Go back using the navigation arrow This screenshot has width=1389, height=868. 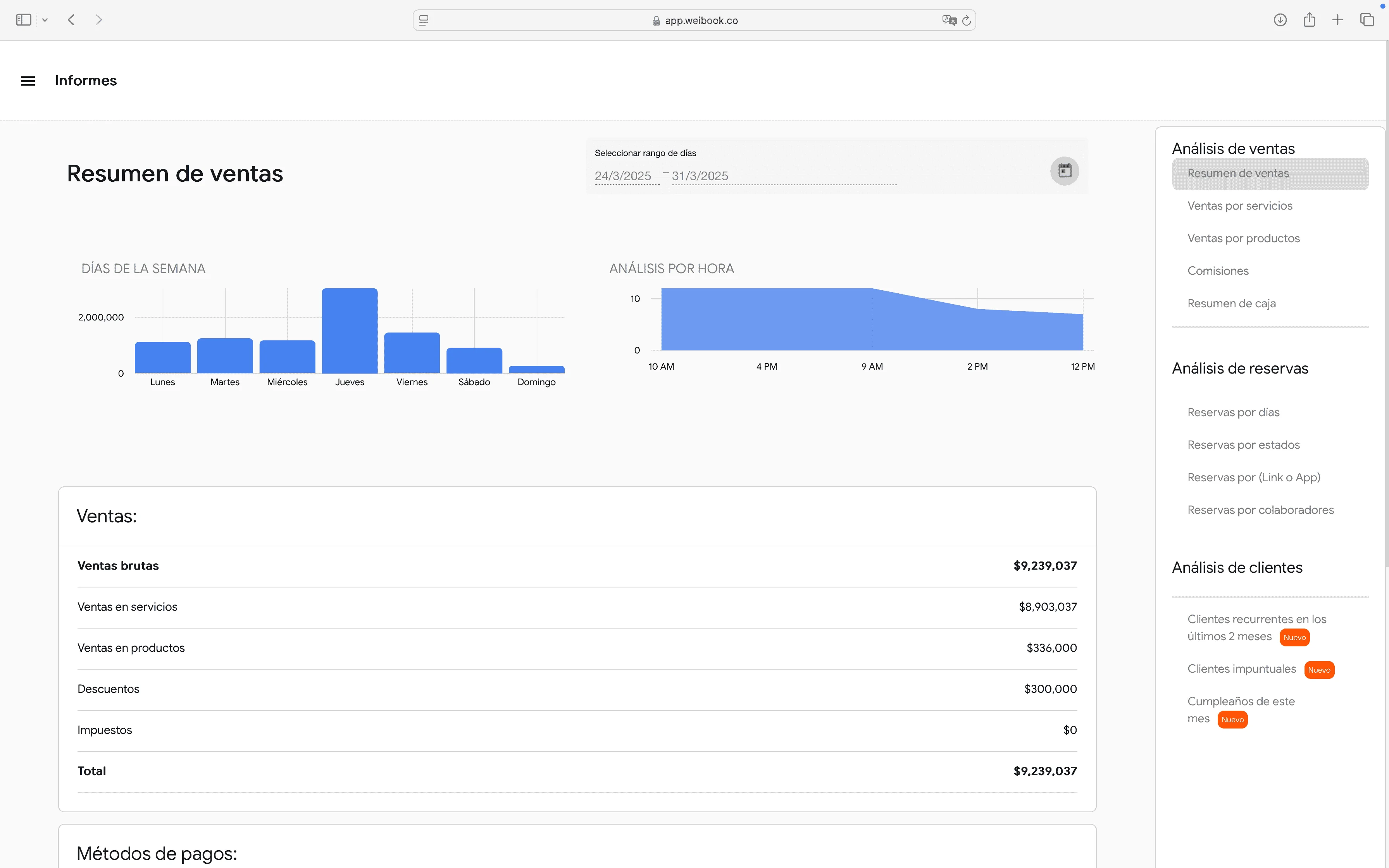click(71, 19)
